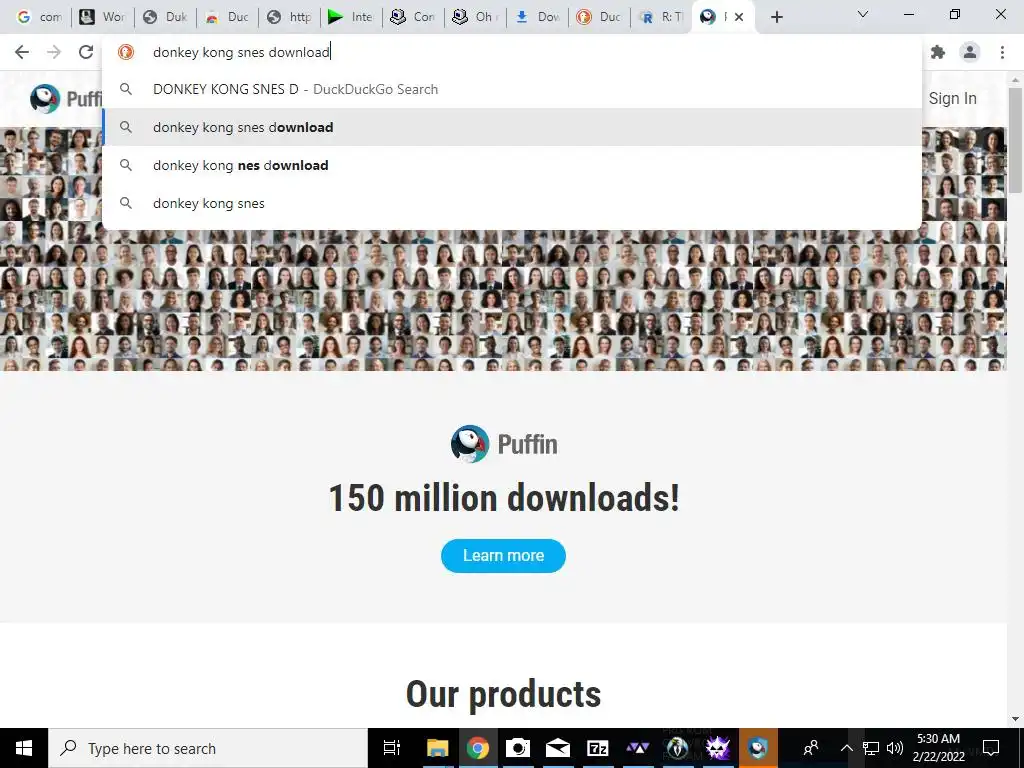Switch to the 'Dow' download tab
The width and height of the screenshot is (1024, 768).
click(x=537, y=17)
